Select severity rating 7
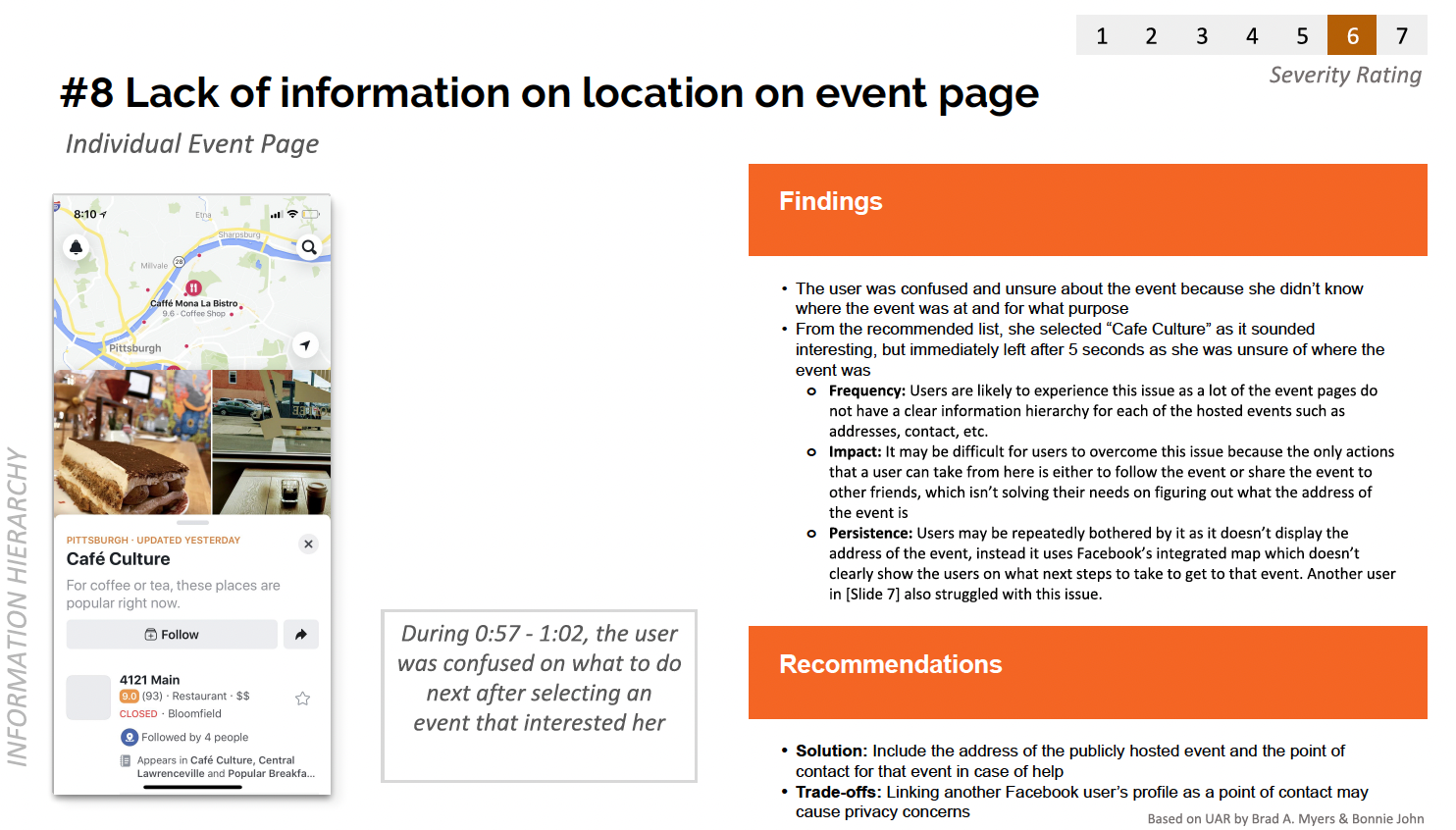 click(x=1402, y=36)
